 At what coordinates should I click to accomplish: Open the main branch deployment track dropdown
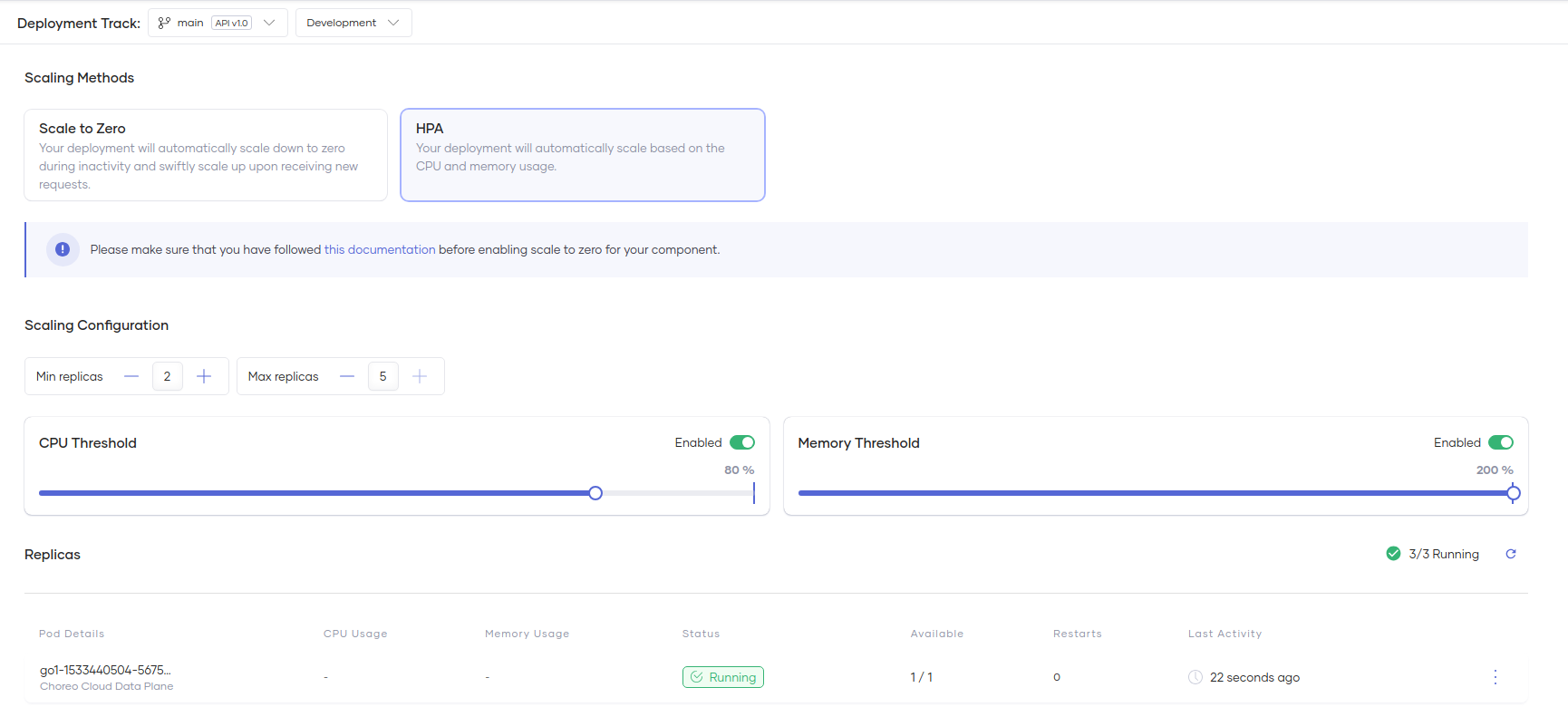(218, 23)
